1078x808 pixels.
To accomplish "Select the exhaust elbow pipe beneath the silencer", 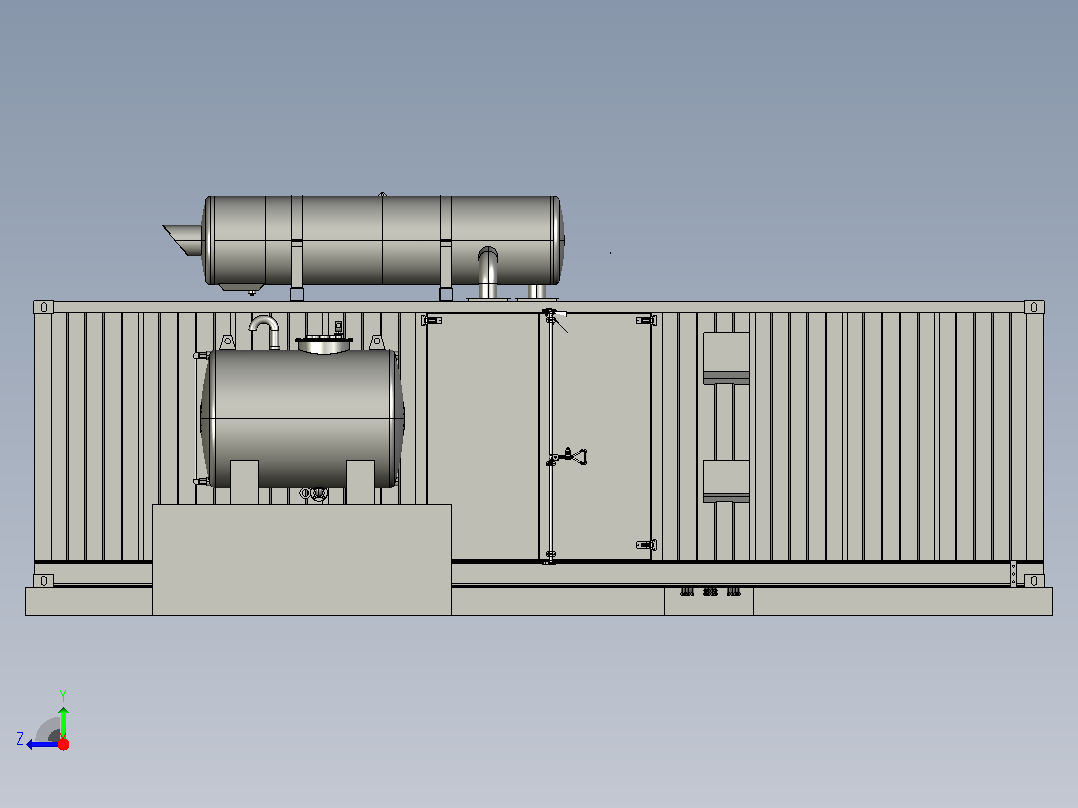I will 487,272.
